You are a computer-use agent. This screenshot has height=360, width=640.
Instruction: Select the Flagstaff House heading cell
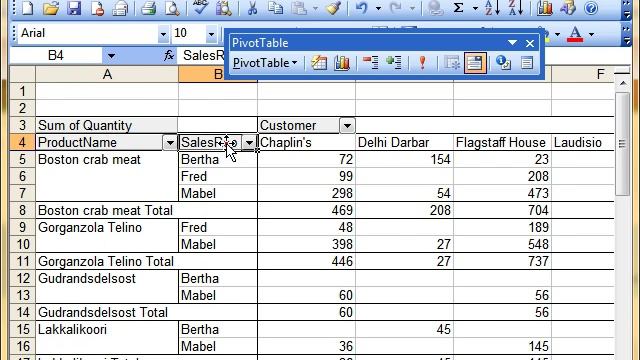(502, 142)
